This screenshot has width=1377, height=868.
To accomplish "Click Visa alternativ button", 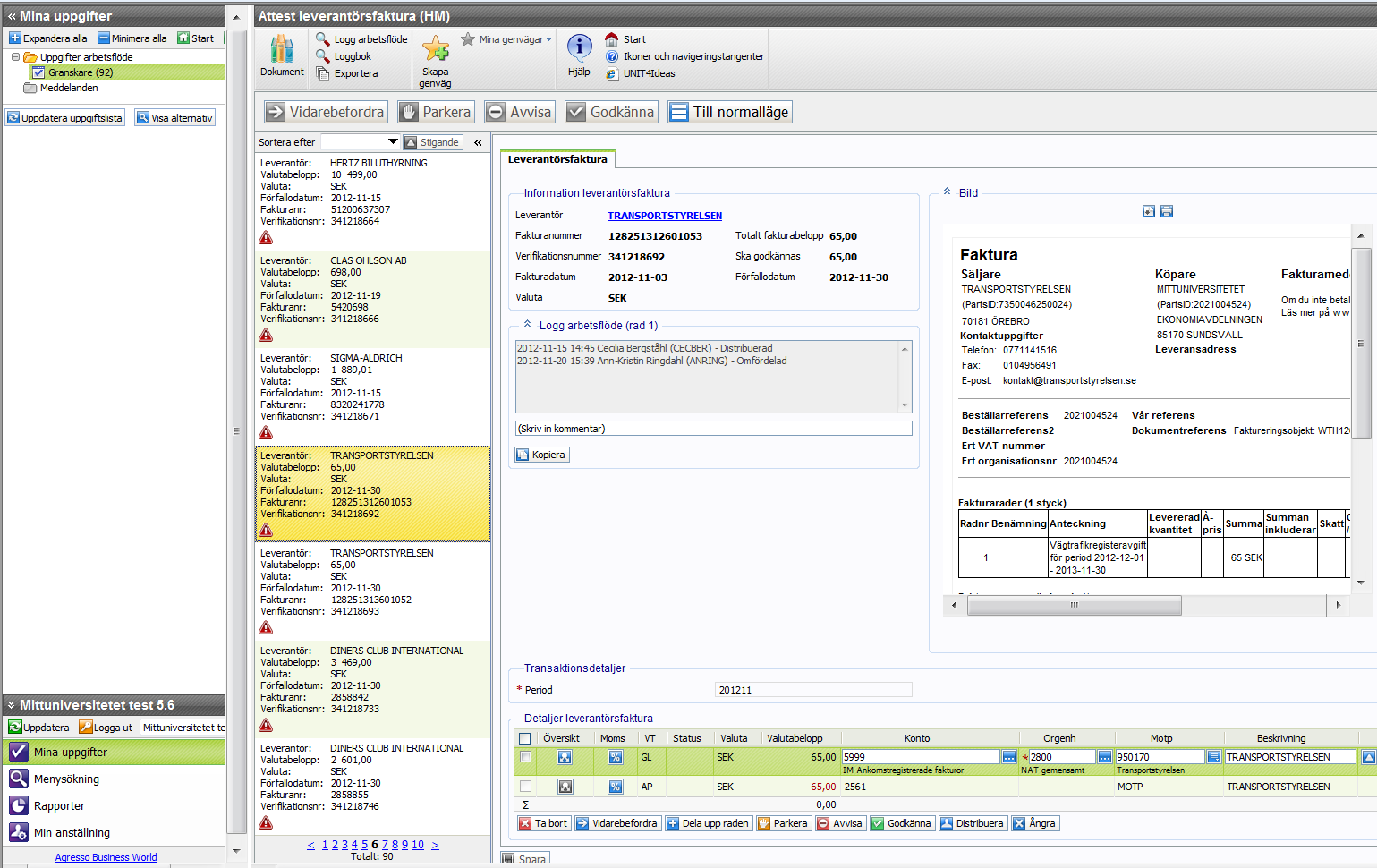I will tap(175, 118).
